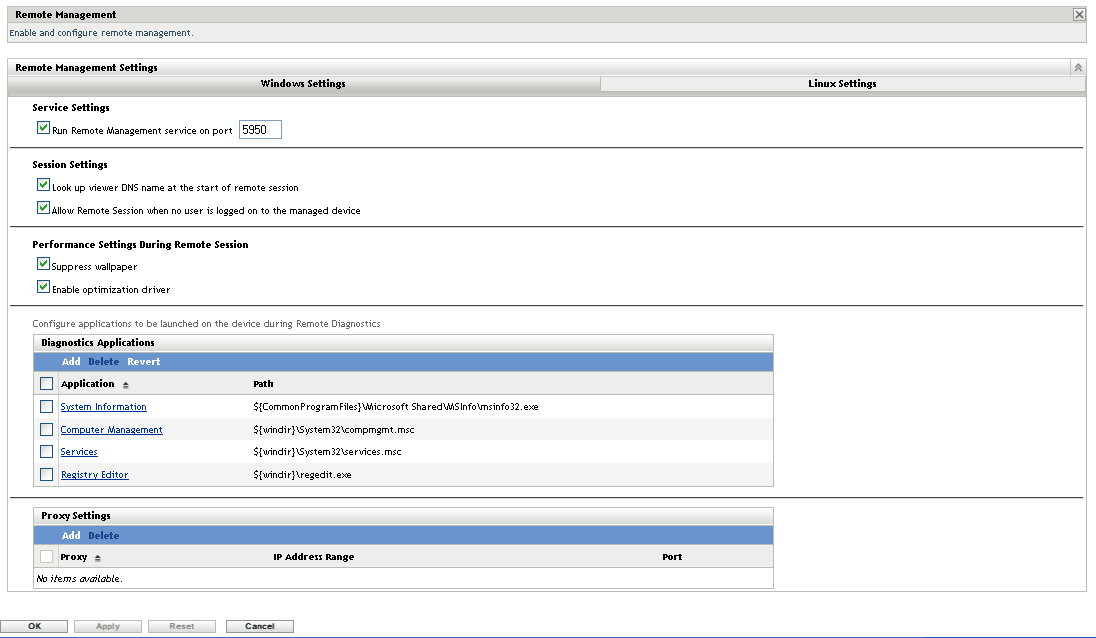
Task: Edit the Remote Management service port field
Action: 258,129
